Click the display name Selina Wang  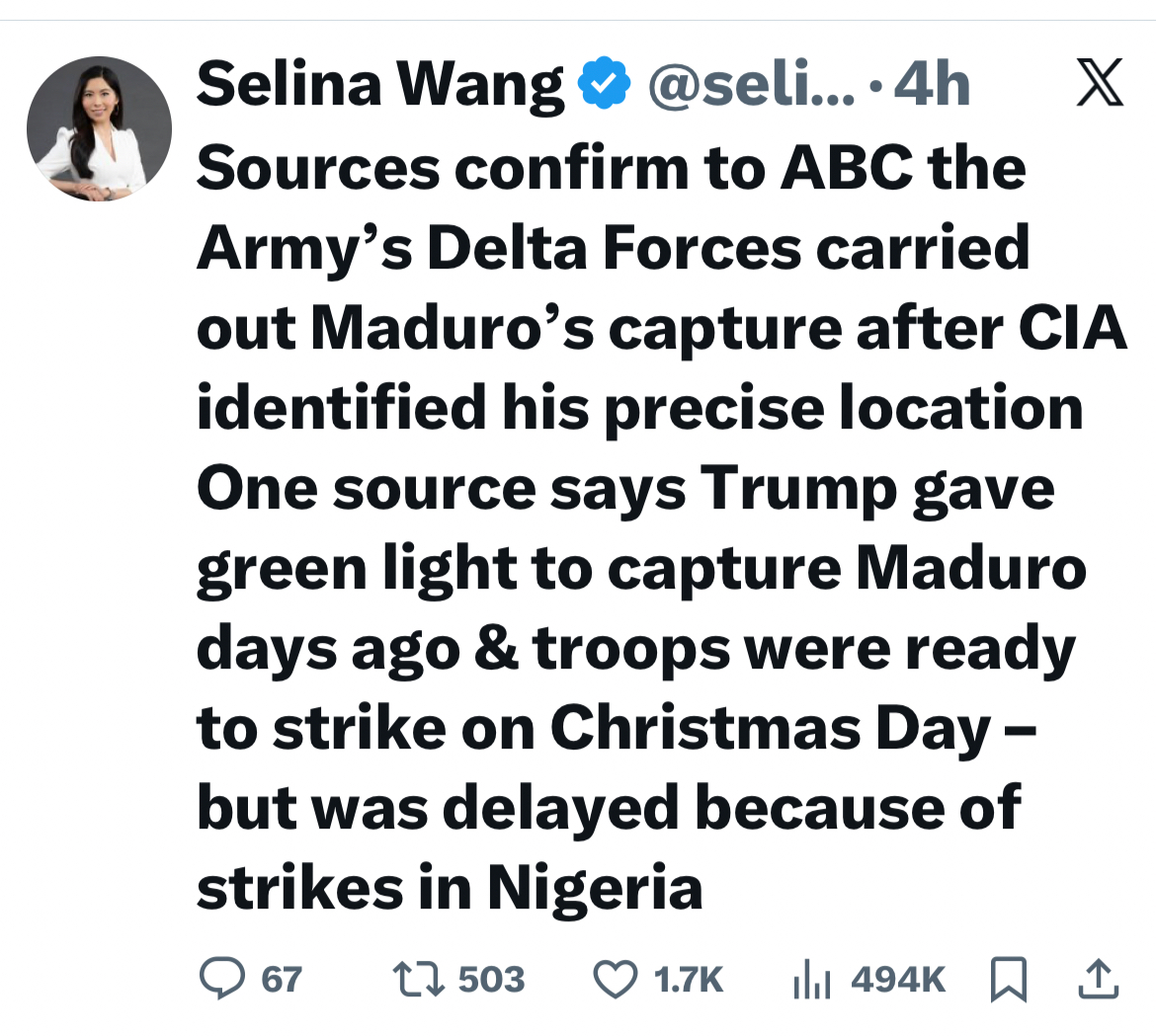point(380,85)
